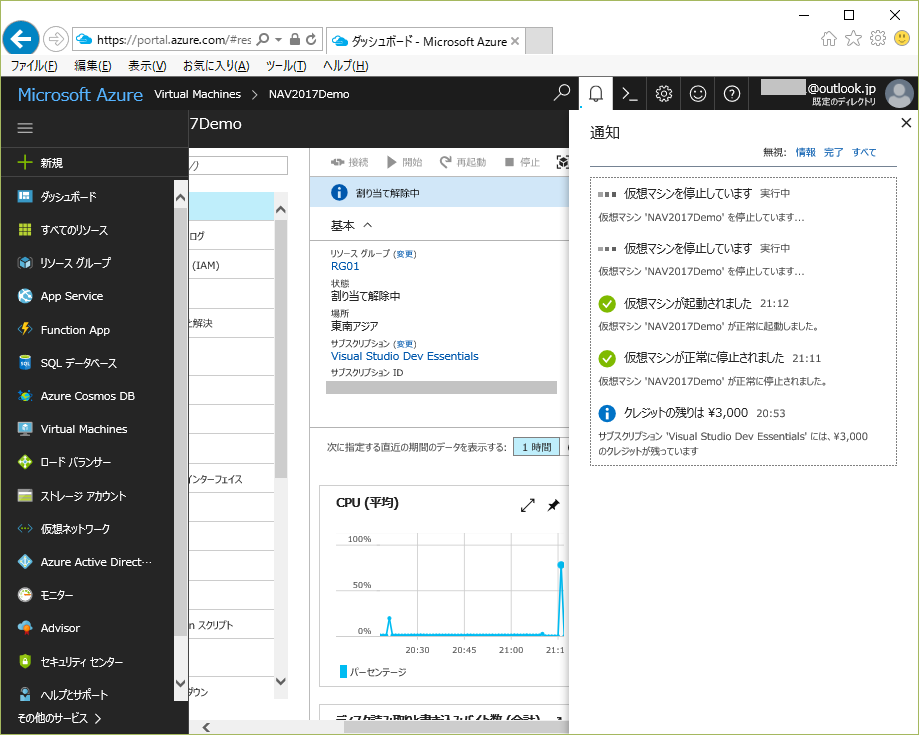Open the ツール(T) menu
The image size is (919, 735).
pyautogui.click(x=286, y=66)
